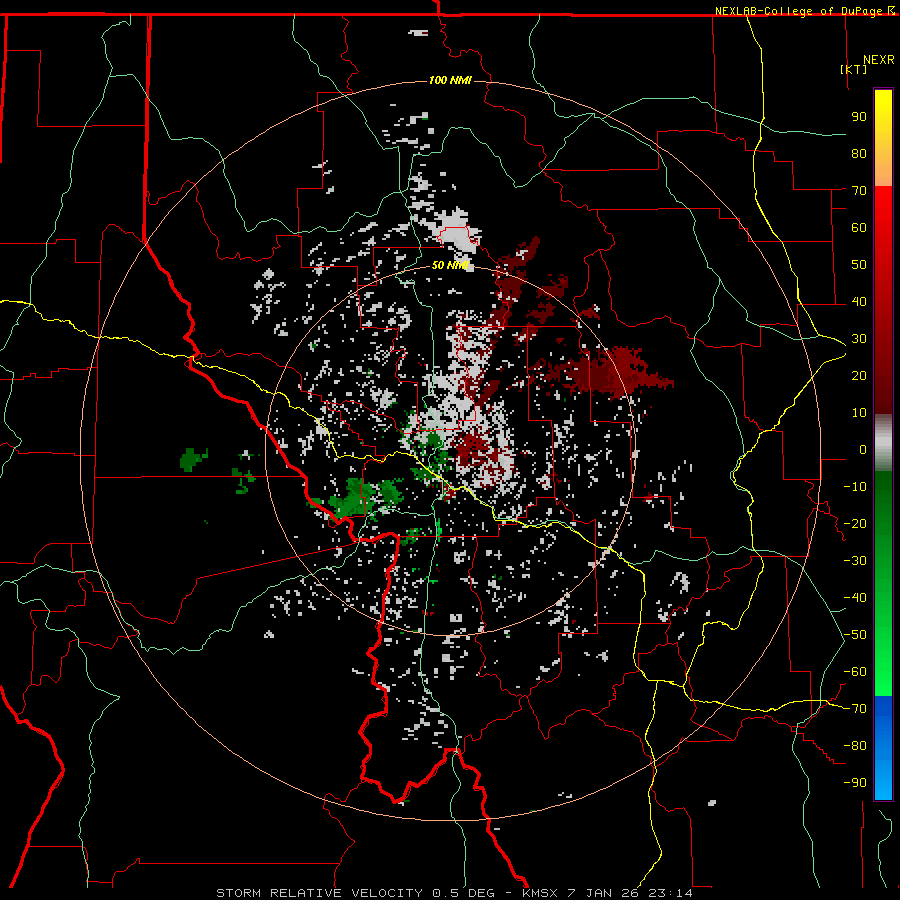The height and width of the screenshot is (900, 900).
Task: Click the STORM RELATIVE VELOCITY product title
Action: (x=319, y=893)
